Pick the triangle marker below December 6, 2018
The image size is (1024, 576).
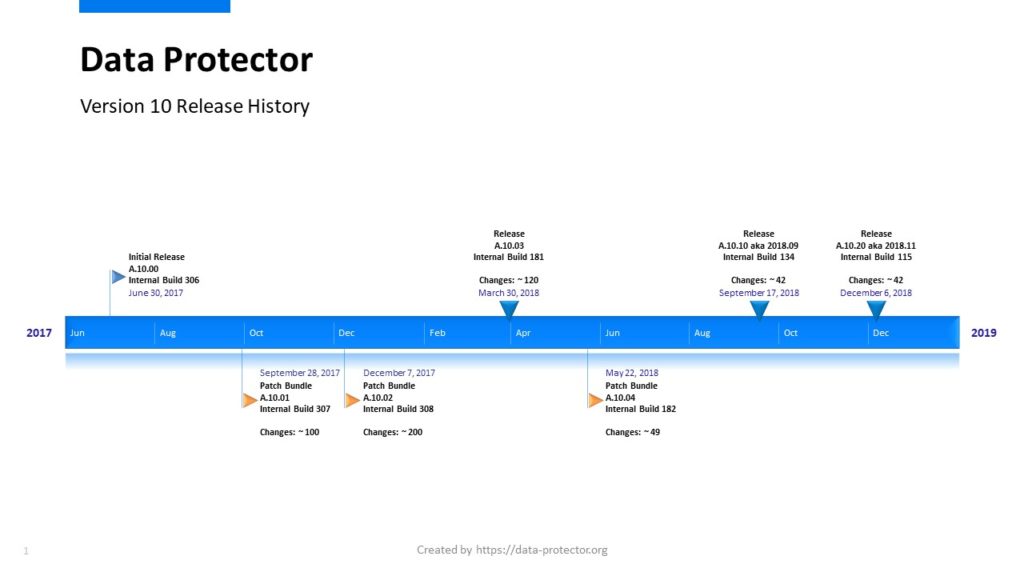876,310
